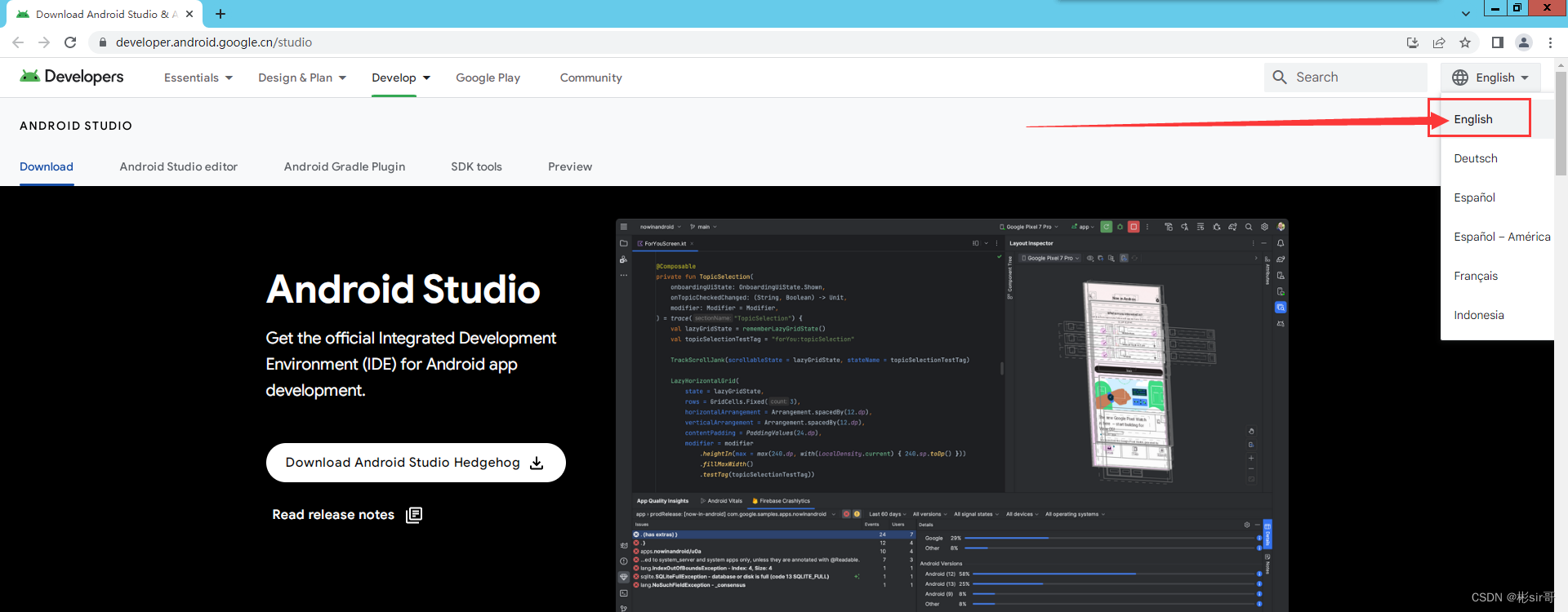The image size is (1568, 612).
Task: Open the tab search chevron
Action: (1466, 14)
